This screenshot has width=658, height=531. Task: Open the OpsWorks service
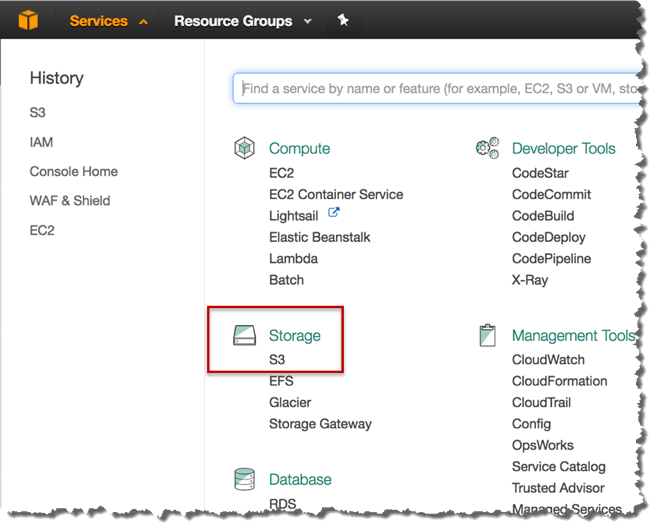[543, 445]
